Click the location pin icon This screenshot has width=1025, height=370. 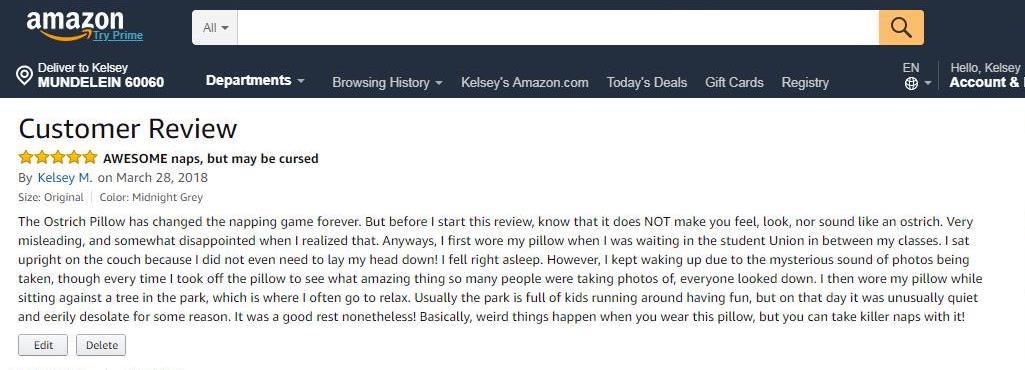(x=24, y=76)
